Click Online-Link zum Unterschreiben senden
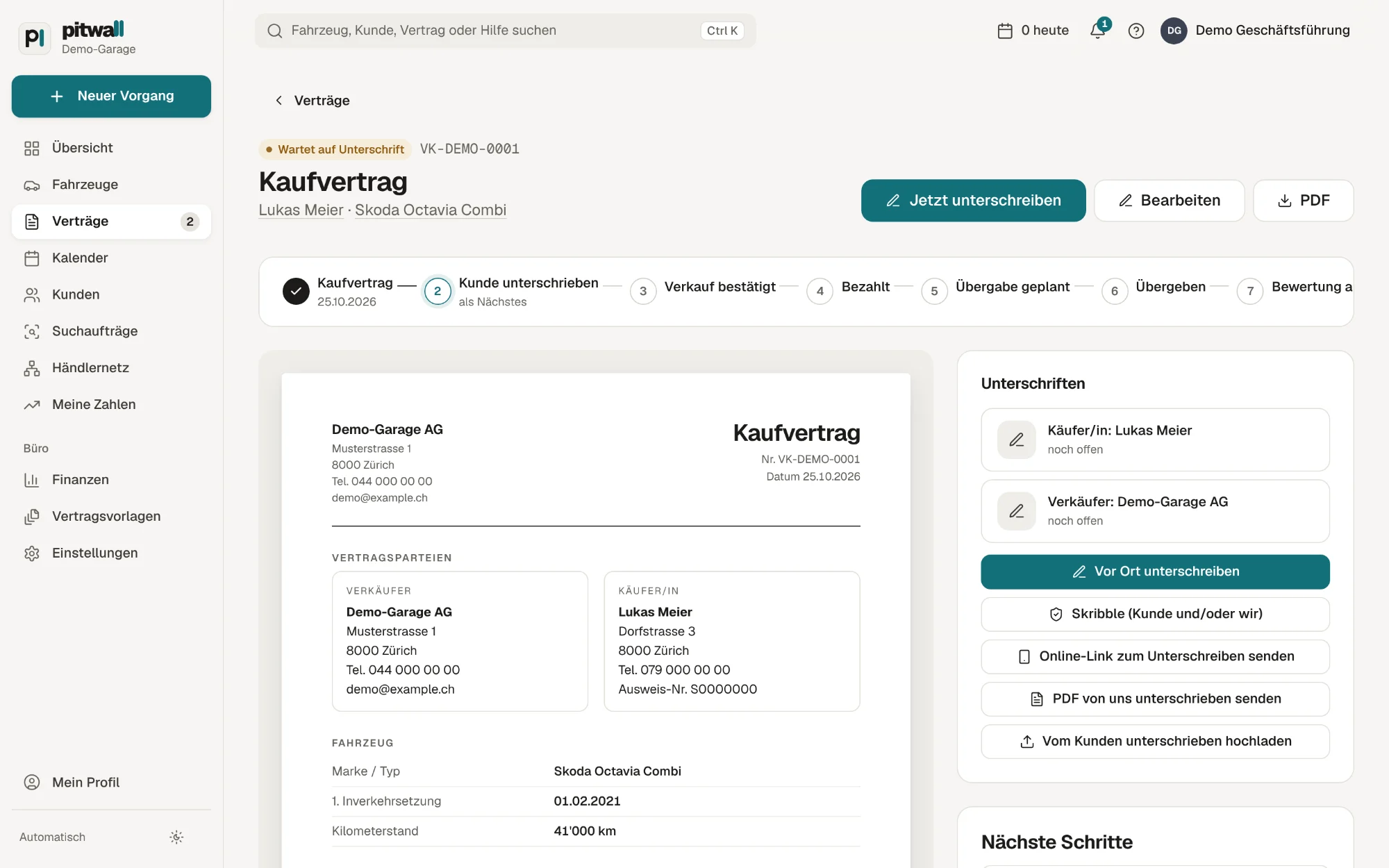Viewport: 1389px width, 868px height. tap(1155, 656)
